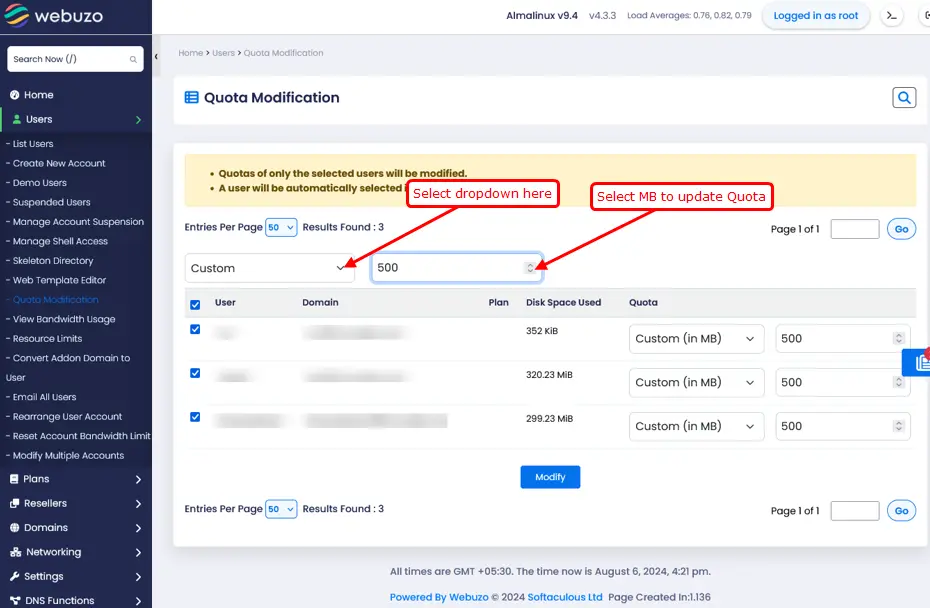Increase the first row's quota with its stepper arrow

click(x=898, y=334)
